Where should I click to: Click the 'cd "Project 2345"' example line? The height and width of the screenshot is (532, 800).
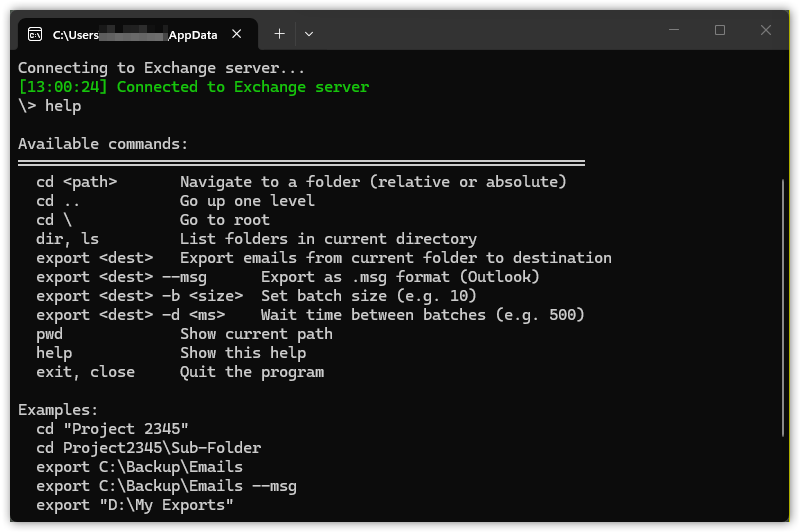pos(112,429)
